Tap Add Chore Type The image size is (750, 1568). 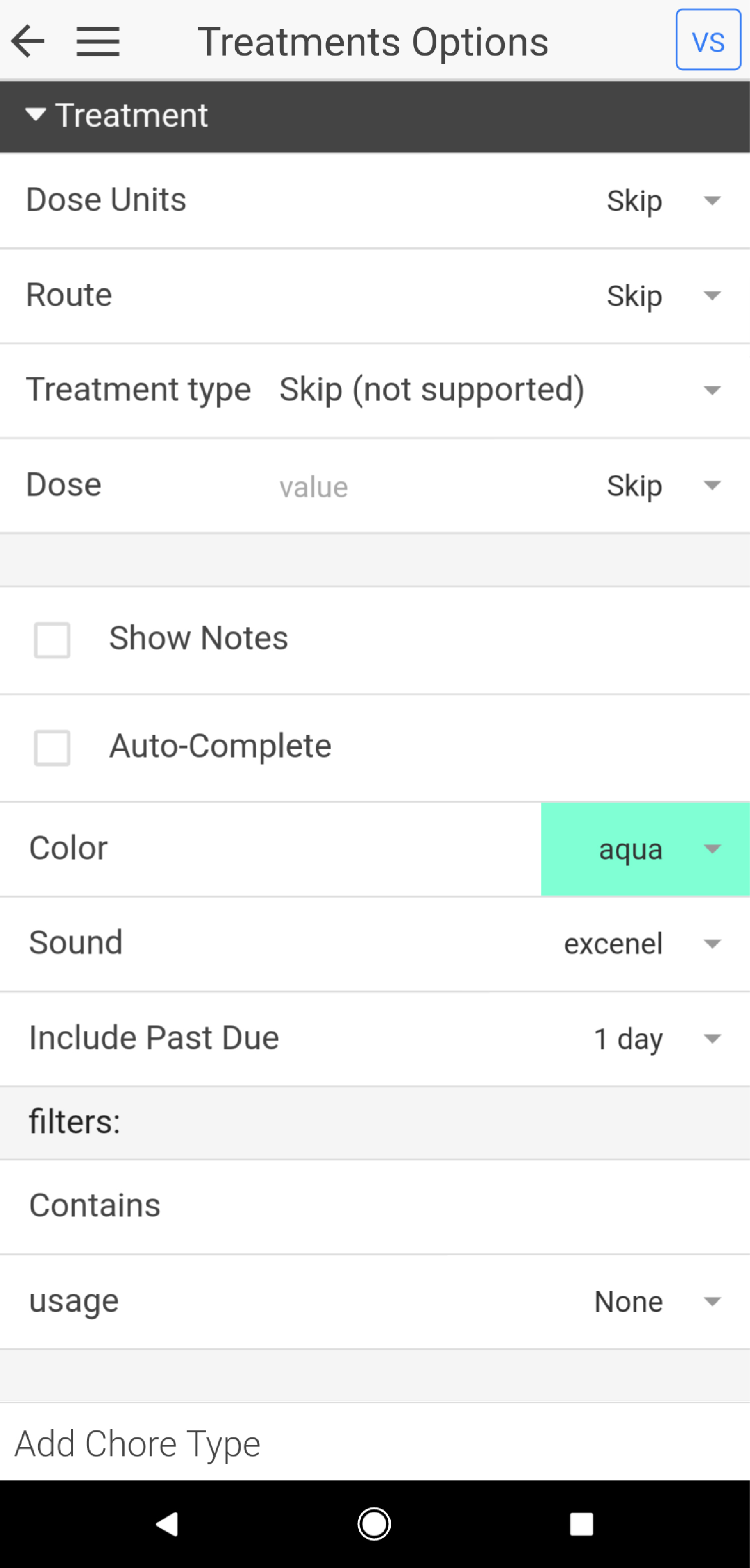[x=138, y=1443]
